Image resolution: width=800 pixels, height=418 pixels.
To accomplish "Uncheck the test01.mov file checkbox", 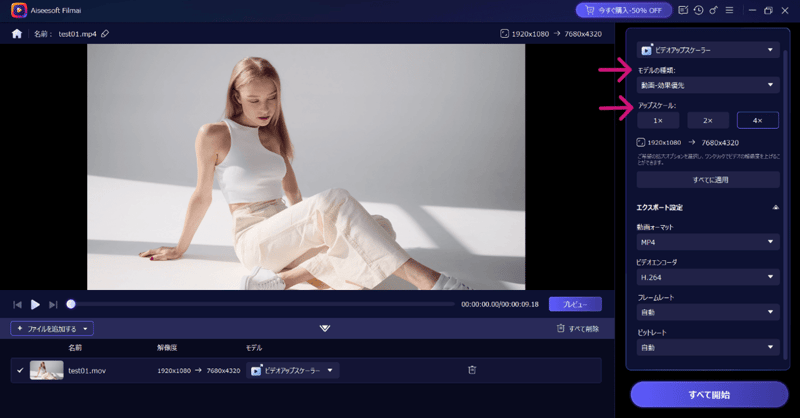I will (x=20, y=370).
